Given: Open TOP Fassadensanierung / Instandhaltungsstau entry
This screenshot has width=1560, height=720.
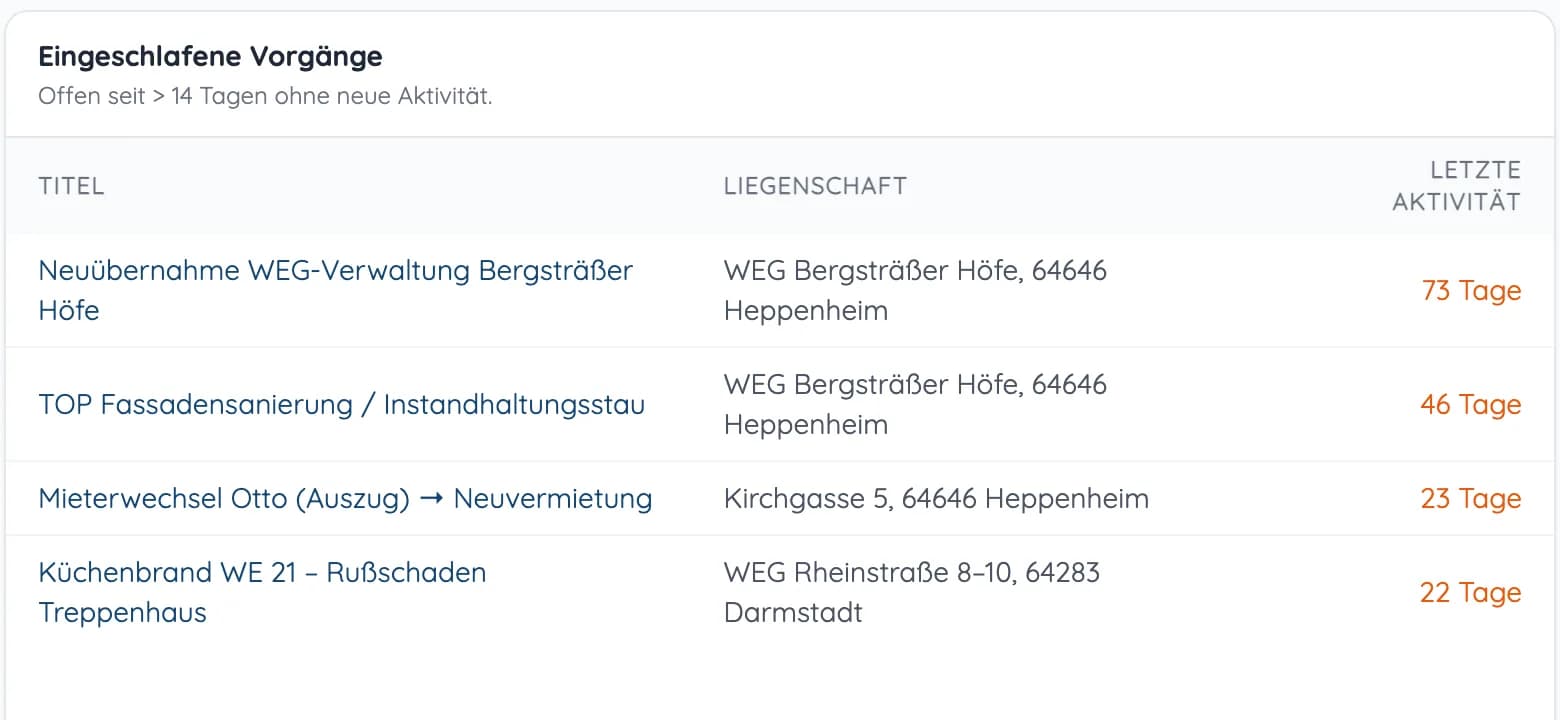Looking at the screenshot, I should tap(342, 404).
